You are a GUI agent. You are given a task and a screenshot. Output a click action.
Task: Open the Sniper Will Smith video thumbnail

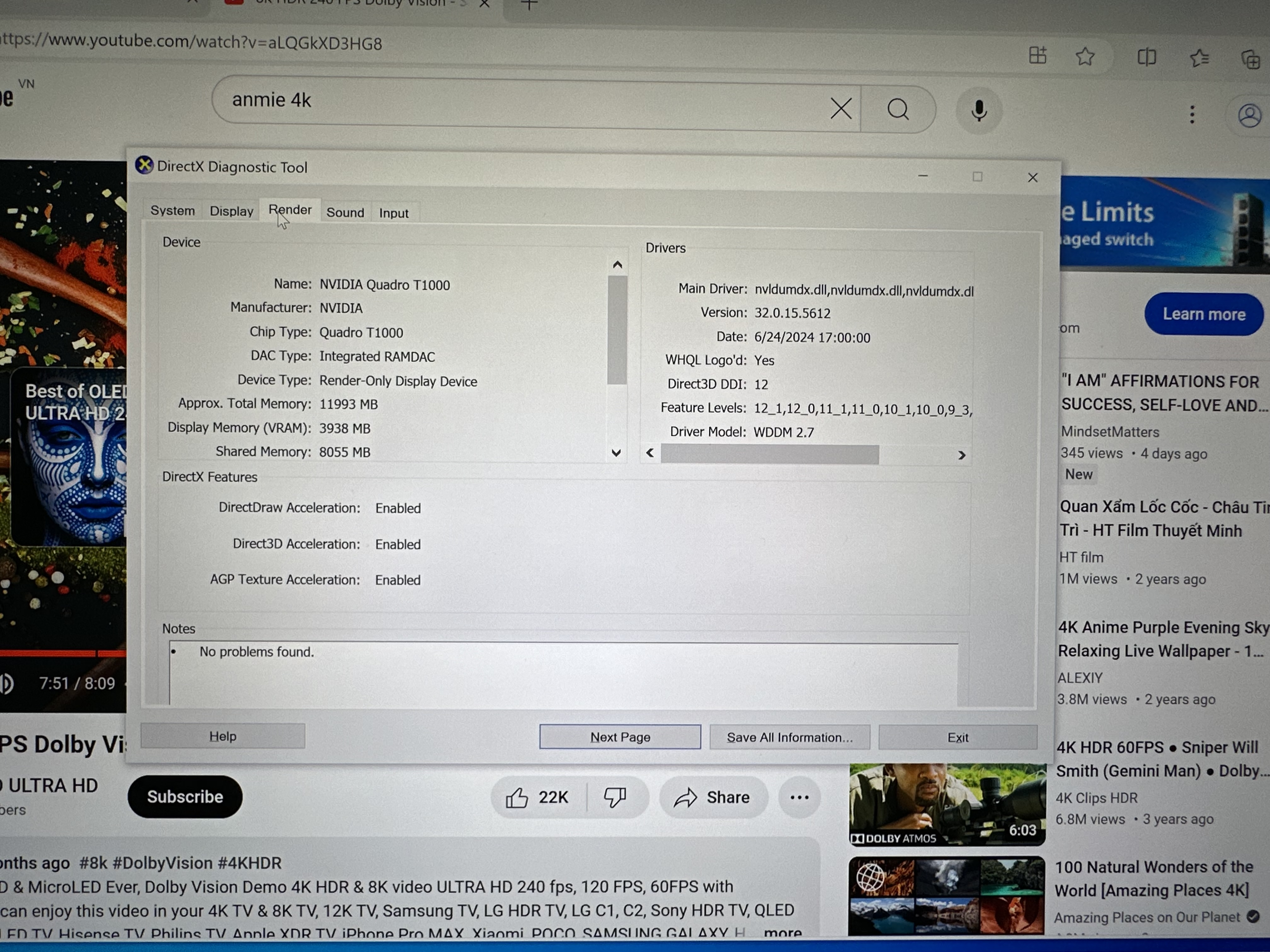coord(947,805)
